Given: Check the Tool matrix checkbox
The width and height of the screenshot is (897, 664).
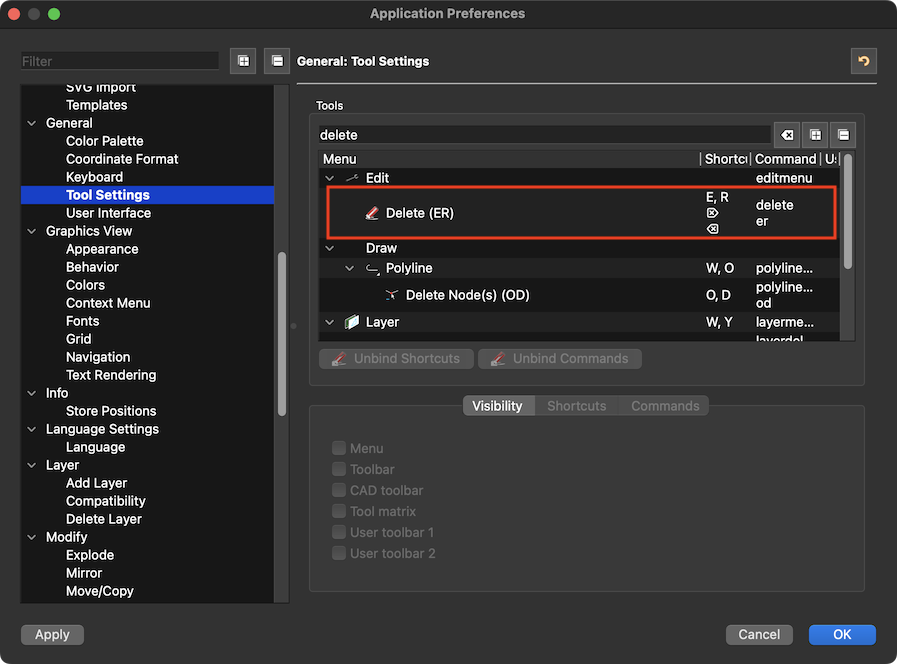Looking at the screenshot, I should pyautogui.click(x=340, y=511).
